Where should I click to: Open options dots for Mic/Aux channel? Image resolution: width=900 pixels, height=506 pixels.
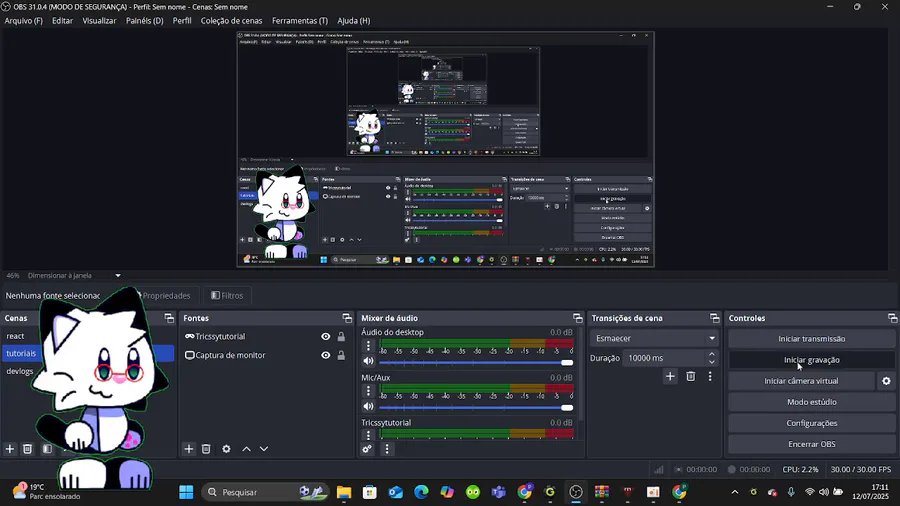tap(368, 391)
